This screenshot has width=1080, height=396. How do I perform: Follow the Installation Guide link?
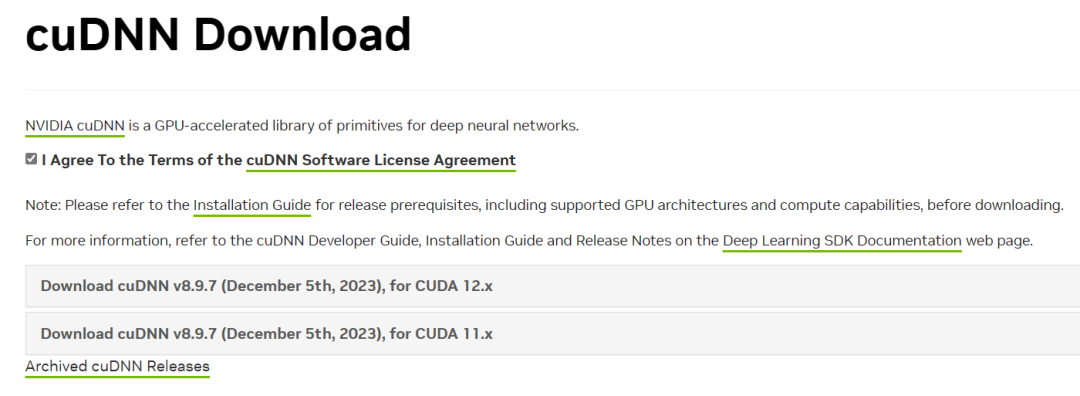[x=252, y=205]
